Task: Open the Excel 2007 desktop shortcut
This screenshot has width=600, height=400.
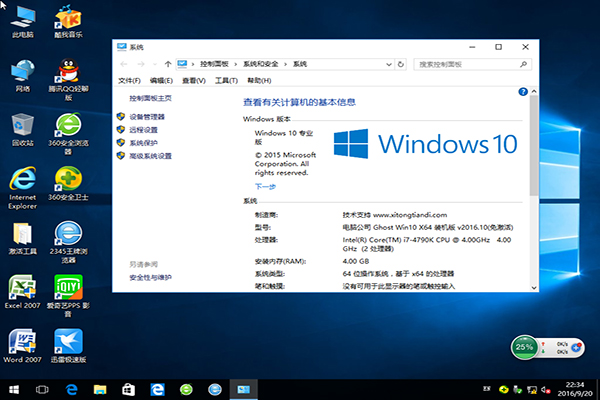Action: click(23, 292)
